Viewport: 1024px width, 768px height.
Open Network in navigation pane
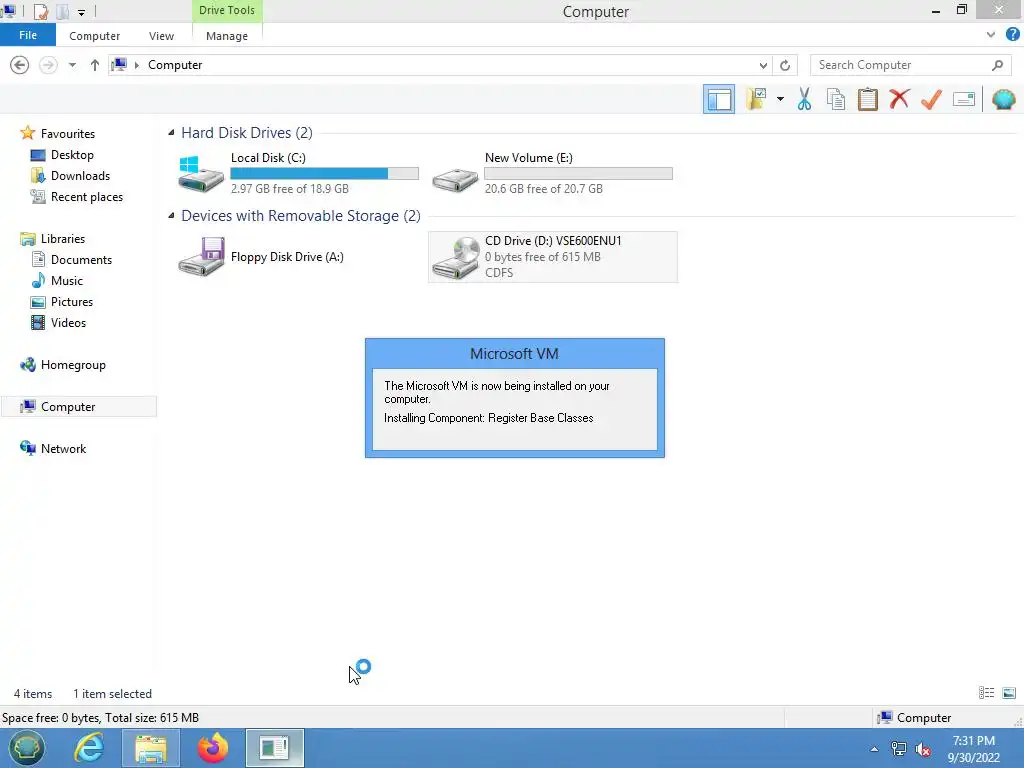tap(63, 449)
